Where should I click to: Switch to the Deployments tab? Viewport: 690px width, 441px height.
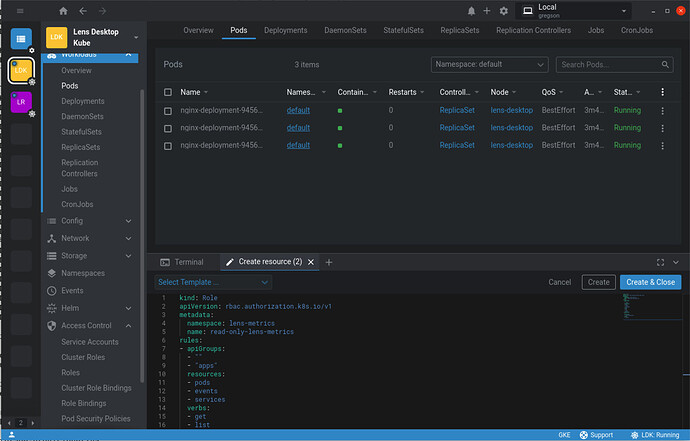(x=285, y=30)
